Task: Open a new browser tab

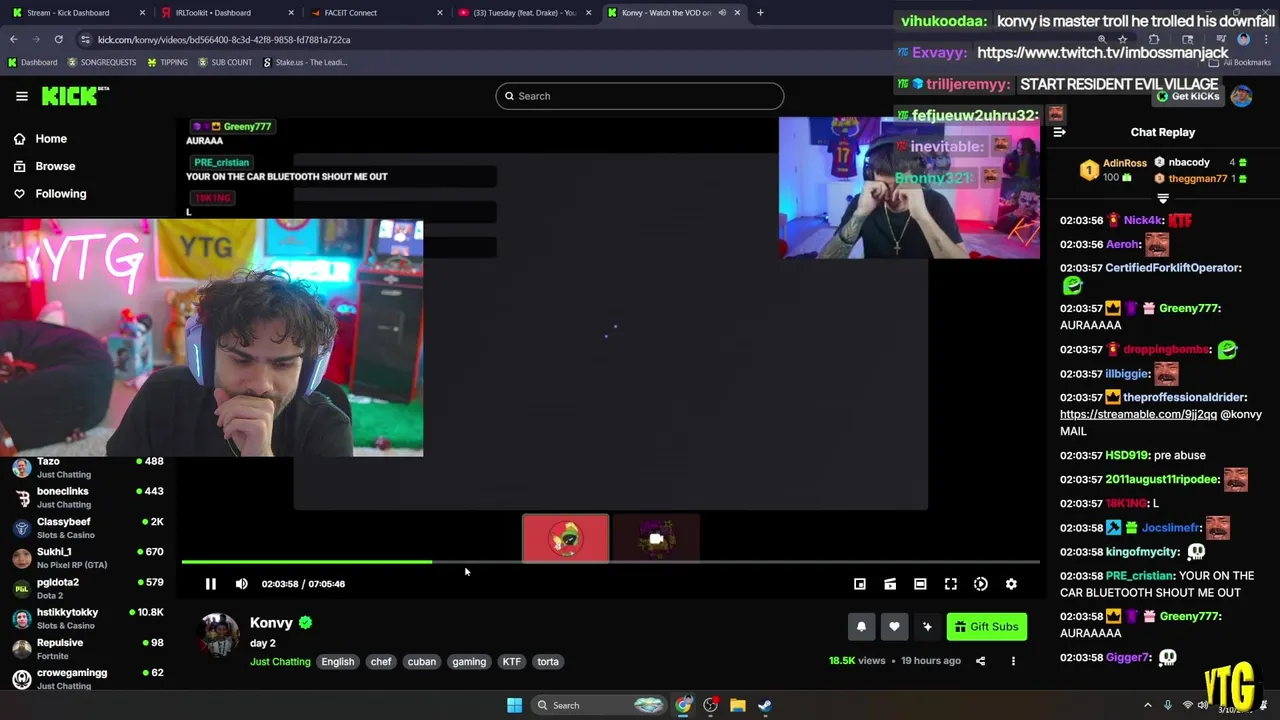Action: point(760,13)
